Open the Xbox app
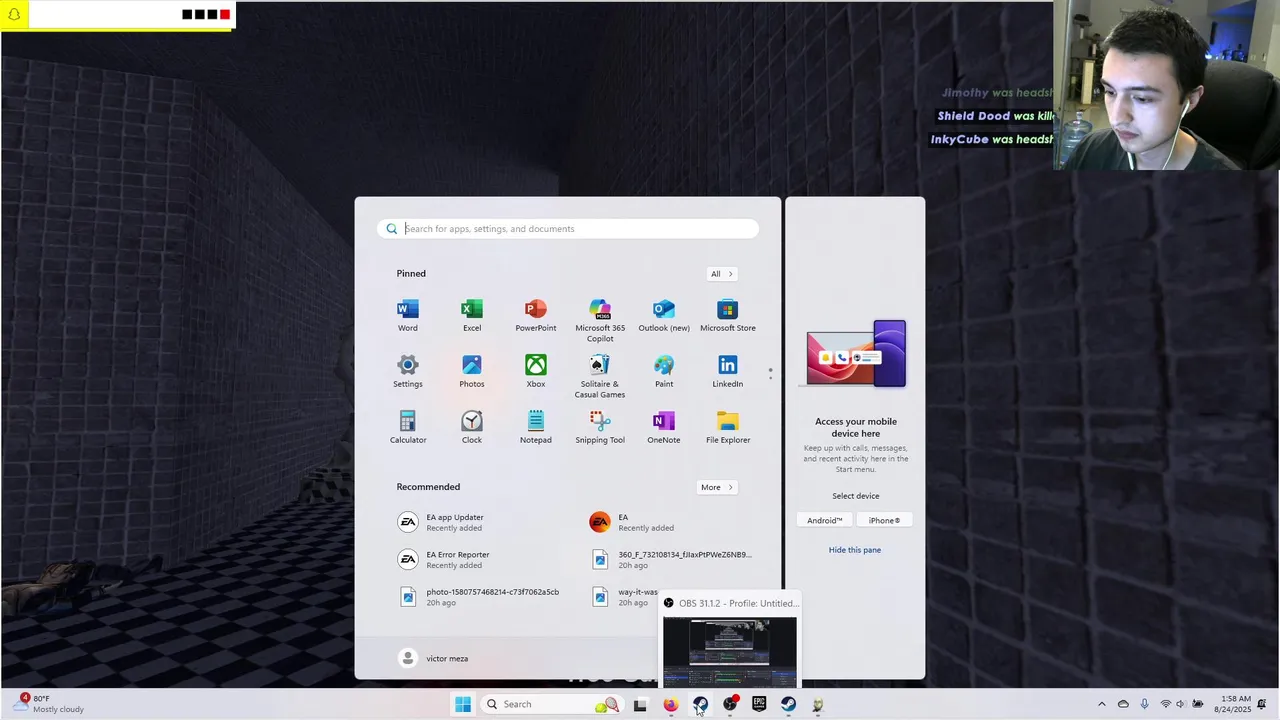 (x=536, y=370)
